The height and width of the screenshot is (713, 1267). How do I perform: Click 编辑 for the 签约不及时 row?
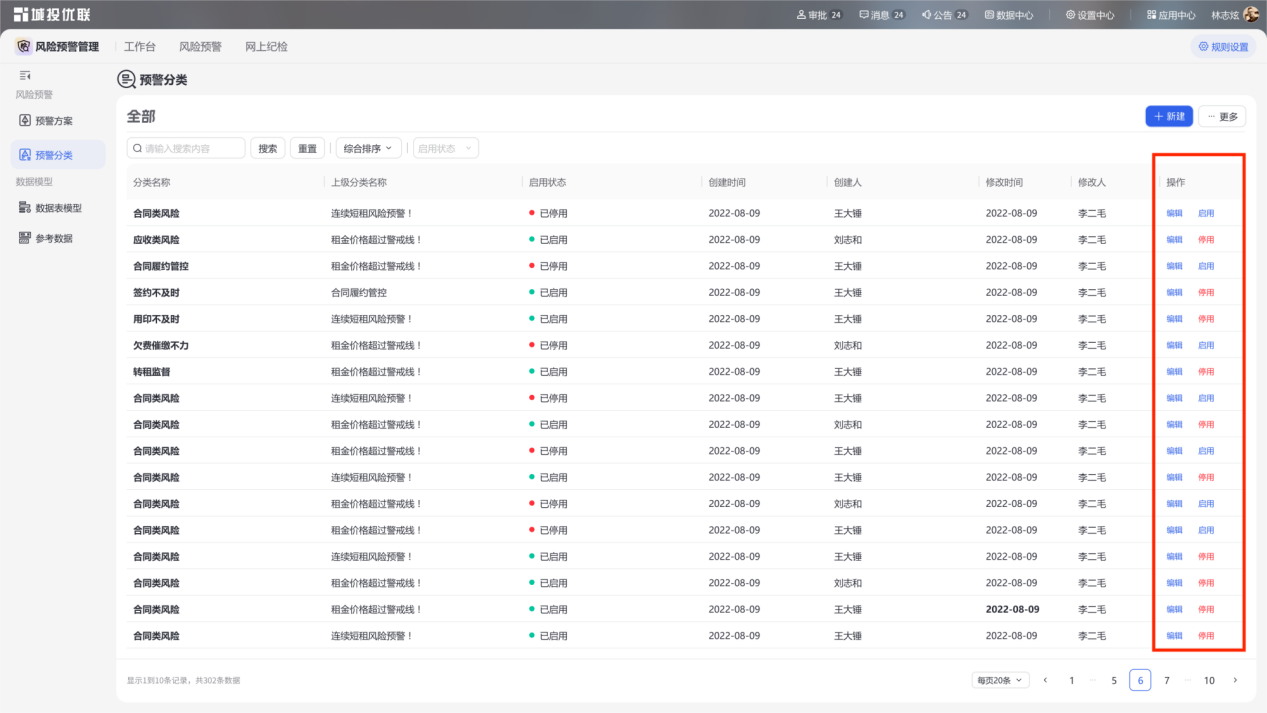coord(1174,293)
